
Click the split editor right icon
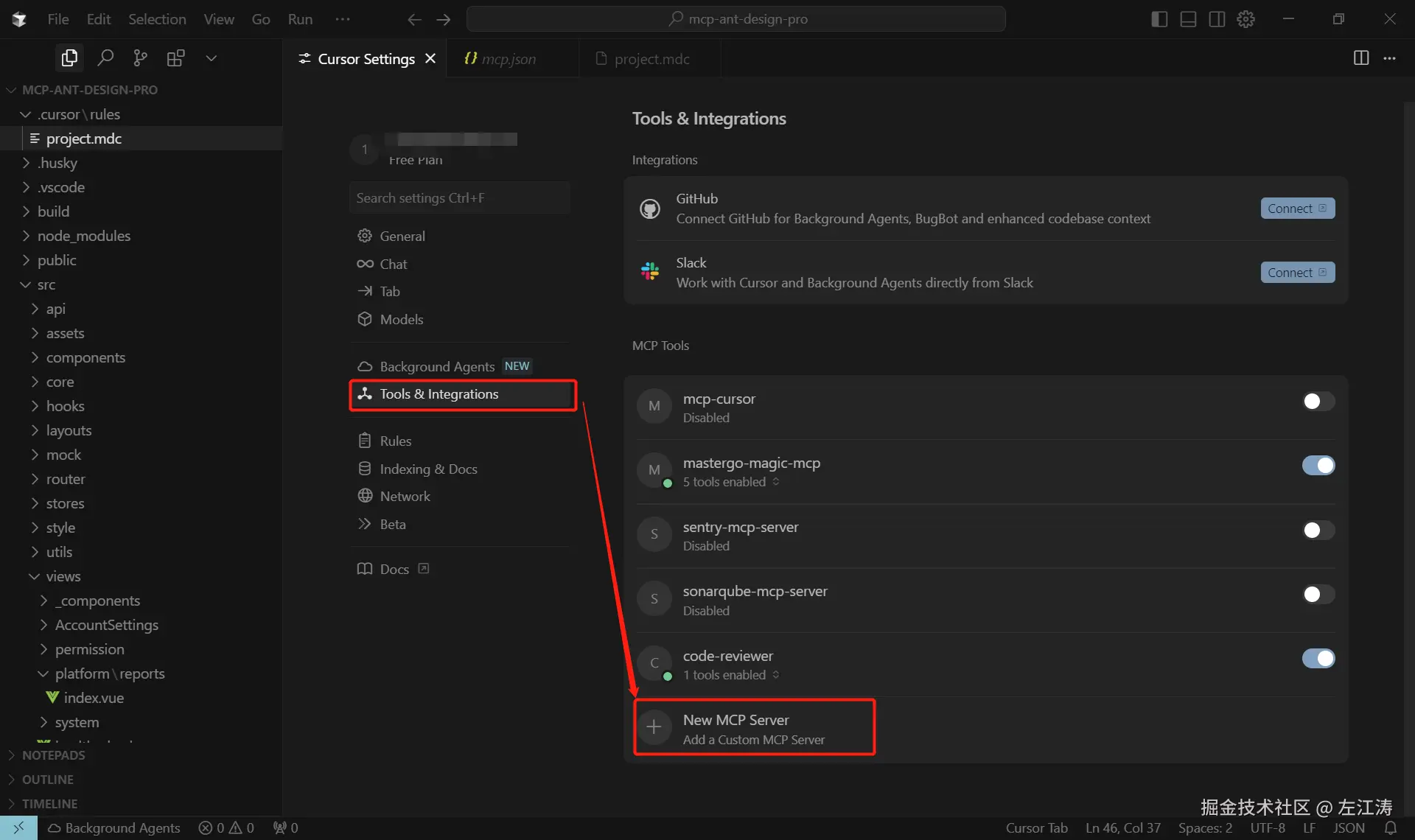tap(1360, 58)
